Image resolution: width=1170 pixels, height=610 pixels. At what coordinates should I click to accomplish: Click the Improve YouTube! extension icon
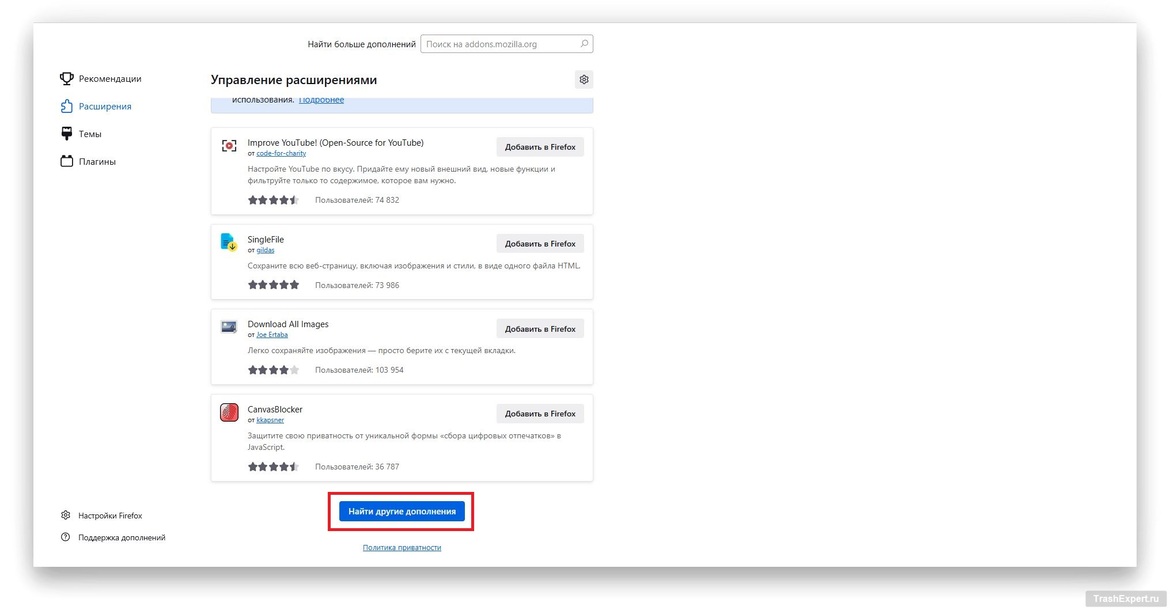coord(229,146)
